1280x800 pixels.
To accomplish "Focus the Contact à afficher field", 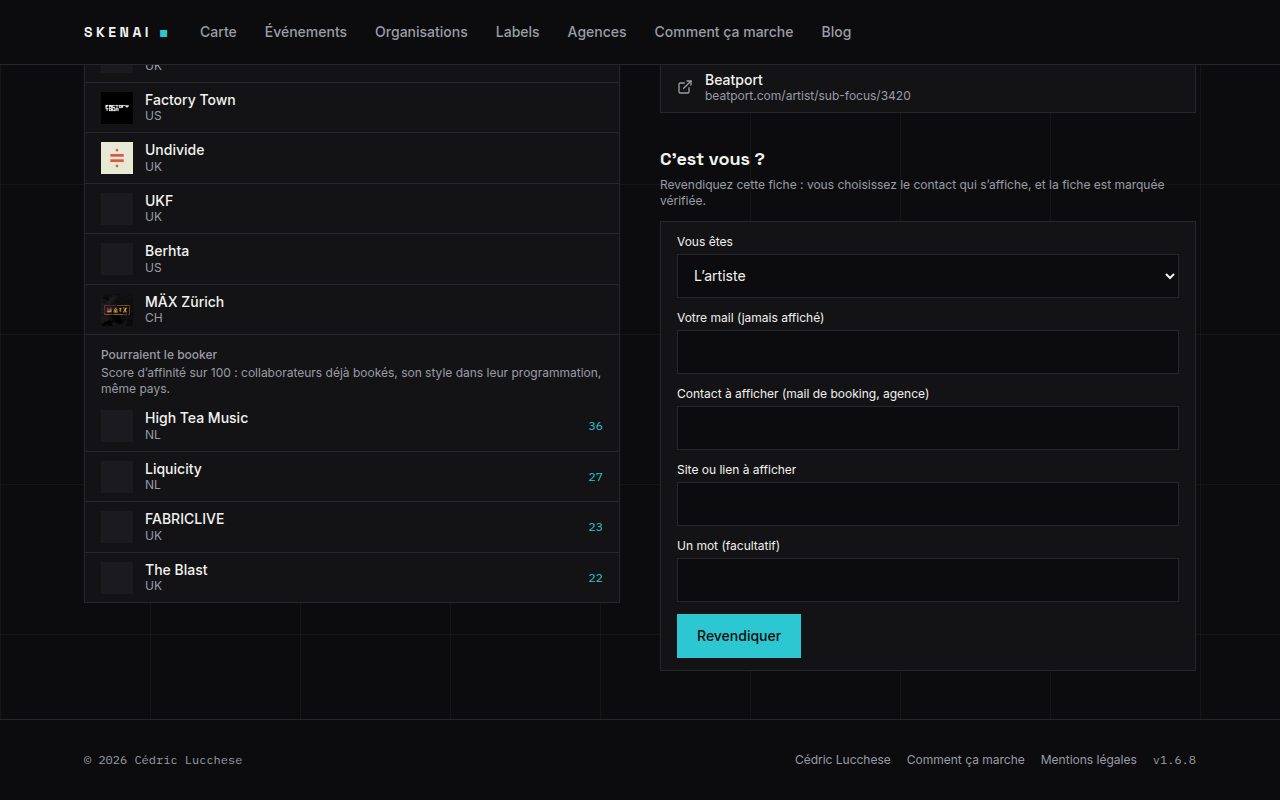I will click(928, 428).
